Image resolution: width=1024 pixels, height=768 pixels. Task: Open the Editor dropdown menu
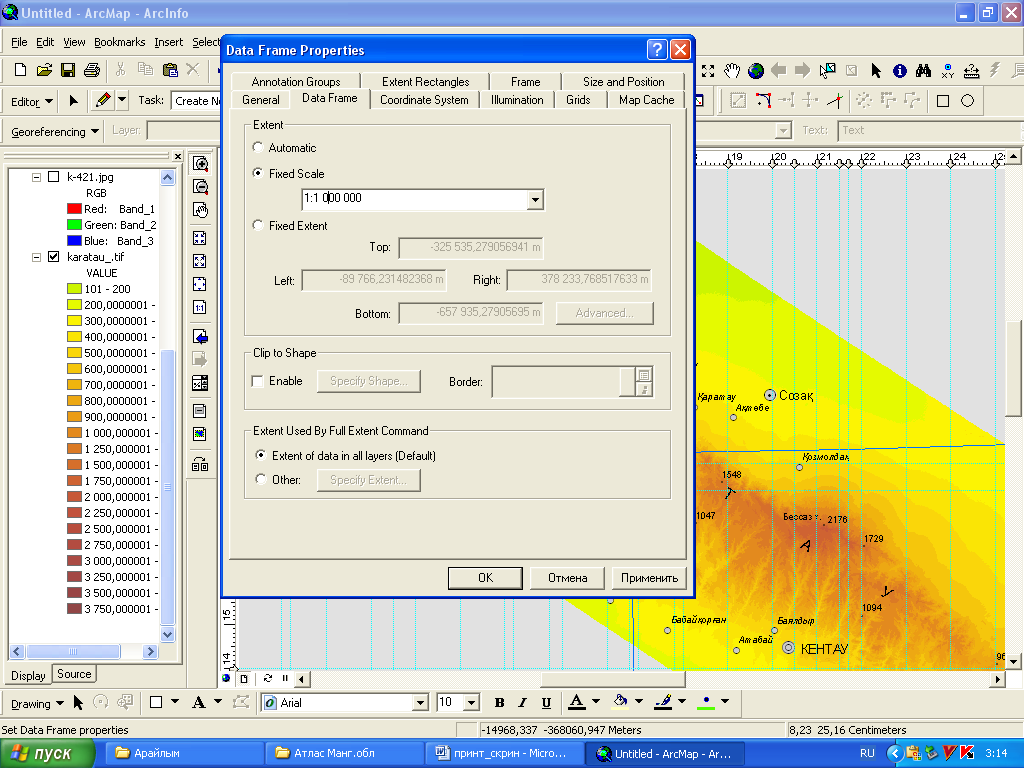pyautogui.click(x=31, y=101)
